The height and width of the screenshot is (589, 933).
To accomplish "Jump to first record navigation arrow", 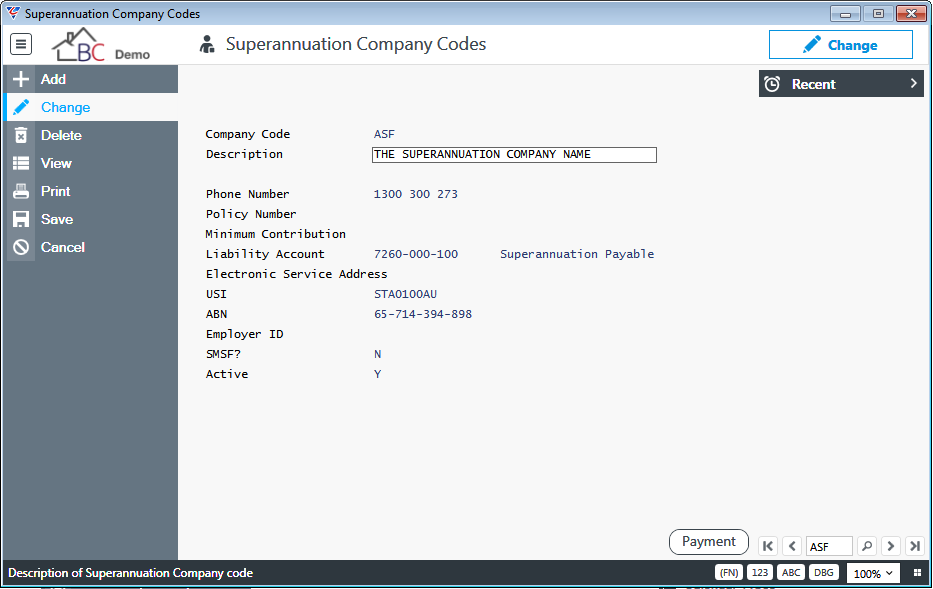I will pos(768,546).
